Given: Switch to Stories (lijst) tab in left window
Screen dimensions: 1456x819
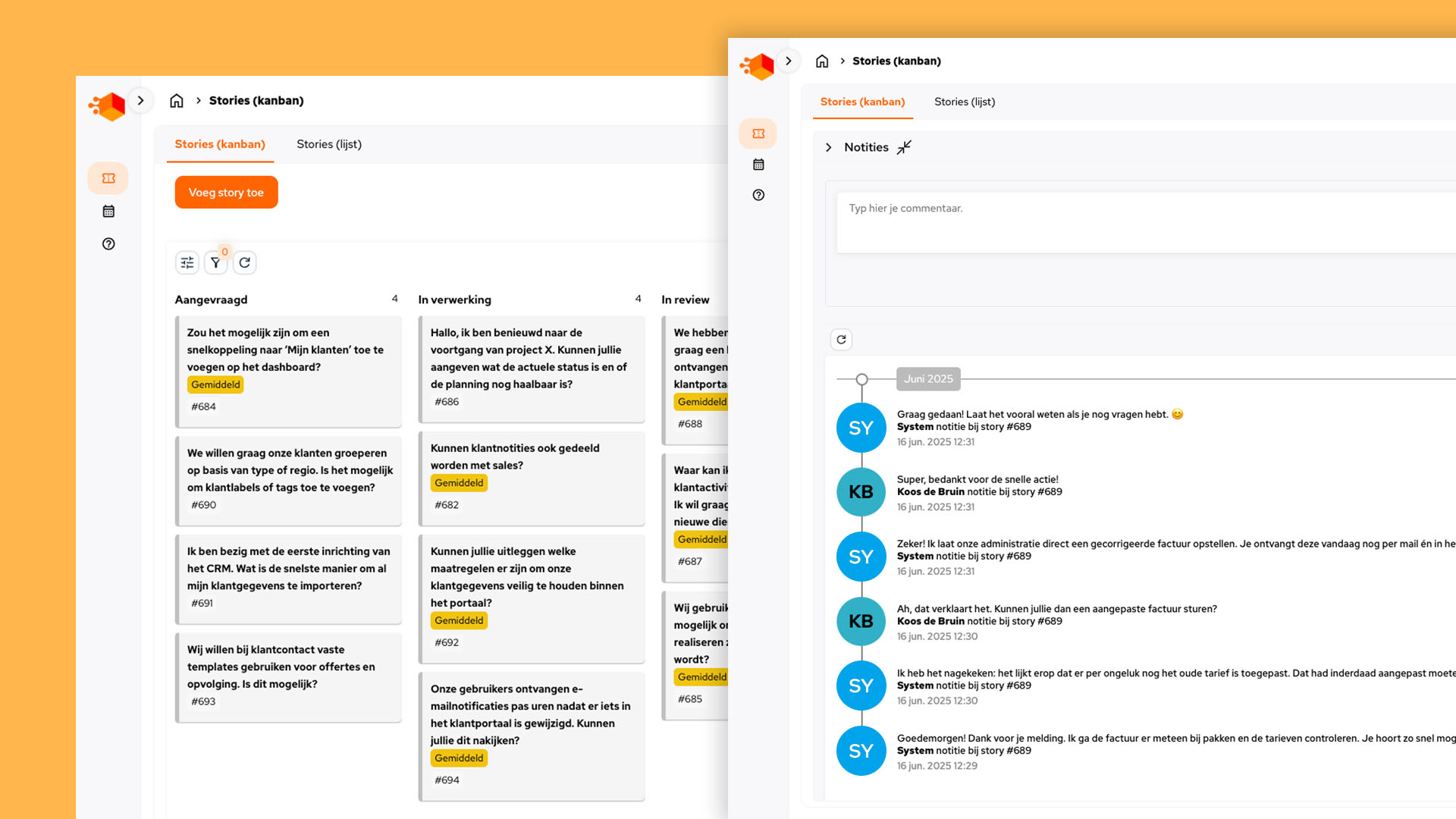Looking at the screenshot, I should (x=329, y=144).
